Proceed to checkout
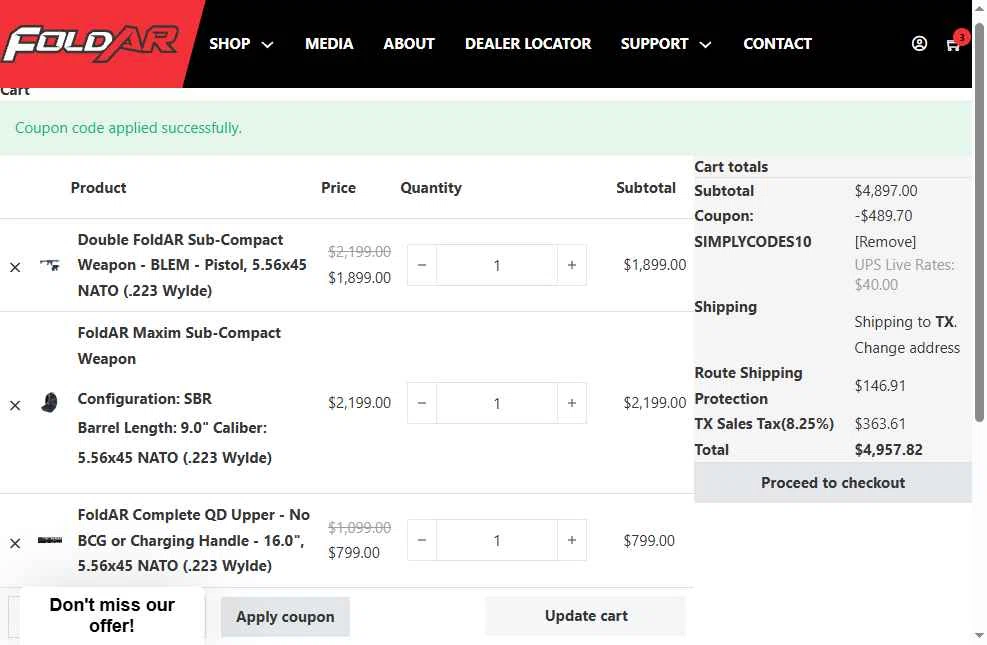 [833, 483]
